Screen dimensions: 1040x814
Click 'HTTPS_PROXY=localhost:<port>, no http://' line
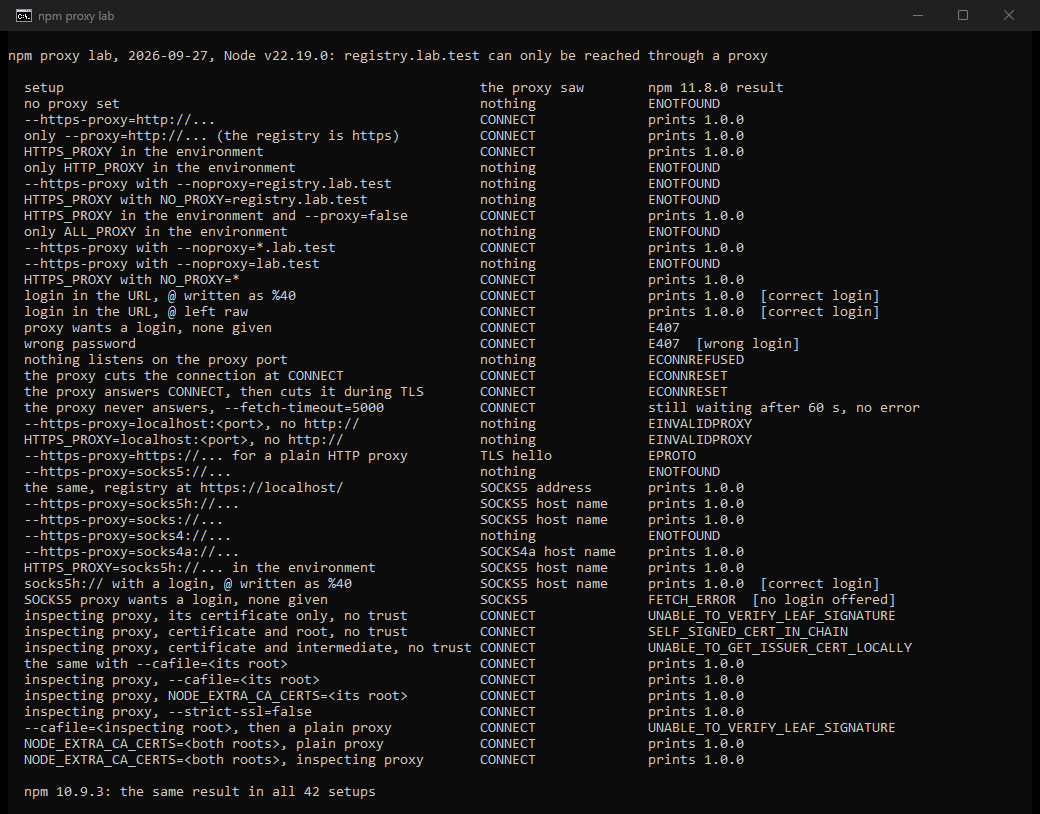click(184, 439)
